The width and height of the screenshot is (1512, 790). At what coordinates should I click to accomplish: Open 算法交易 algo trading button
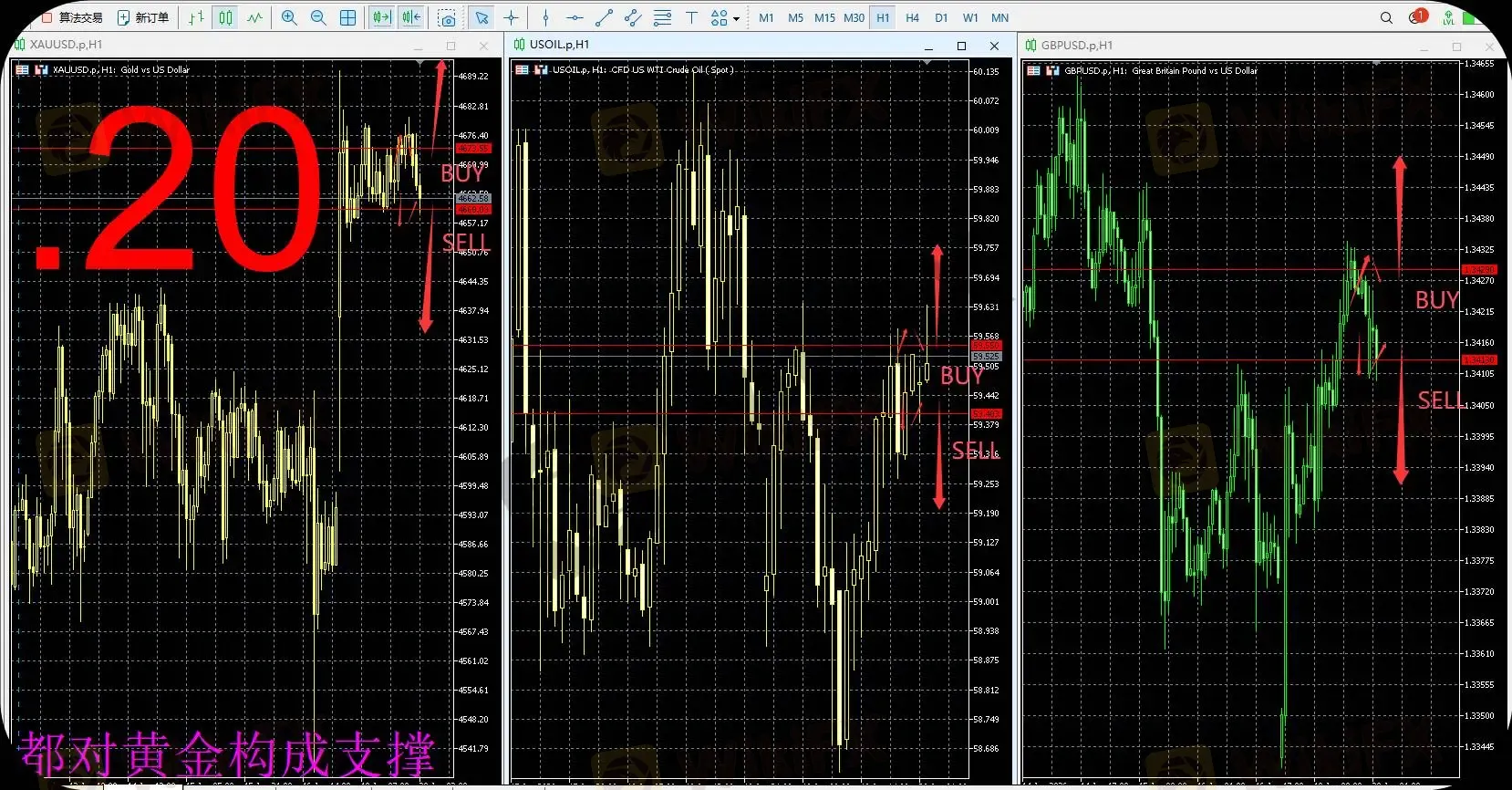click(x=73, y=17)
